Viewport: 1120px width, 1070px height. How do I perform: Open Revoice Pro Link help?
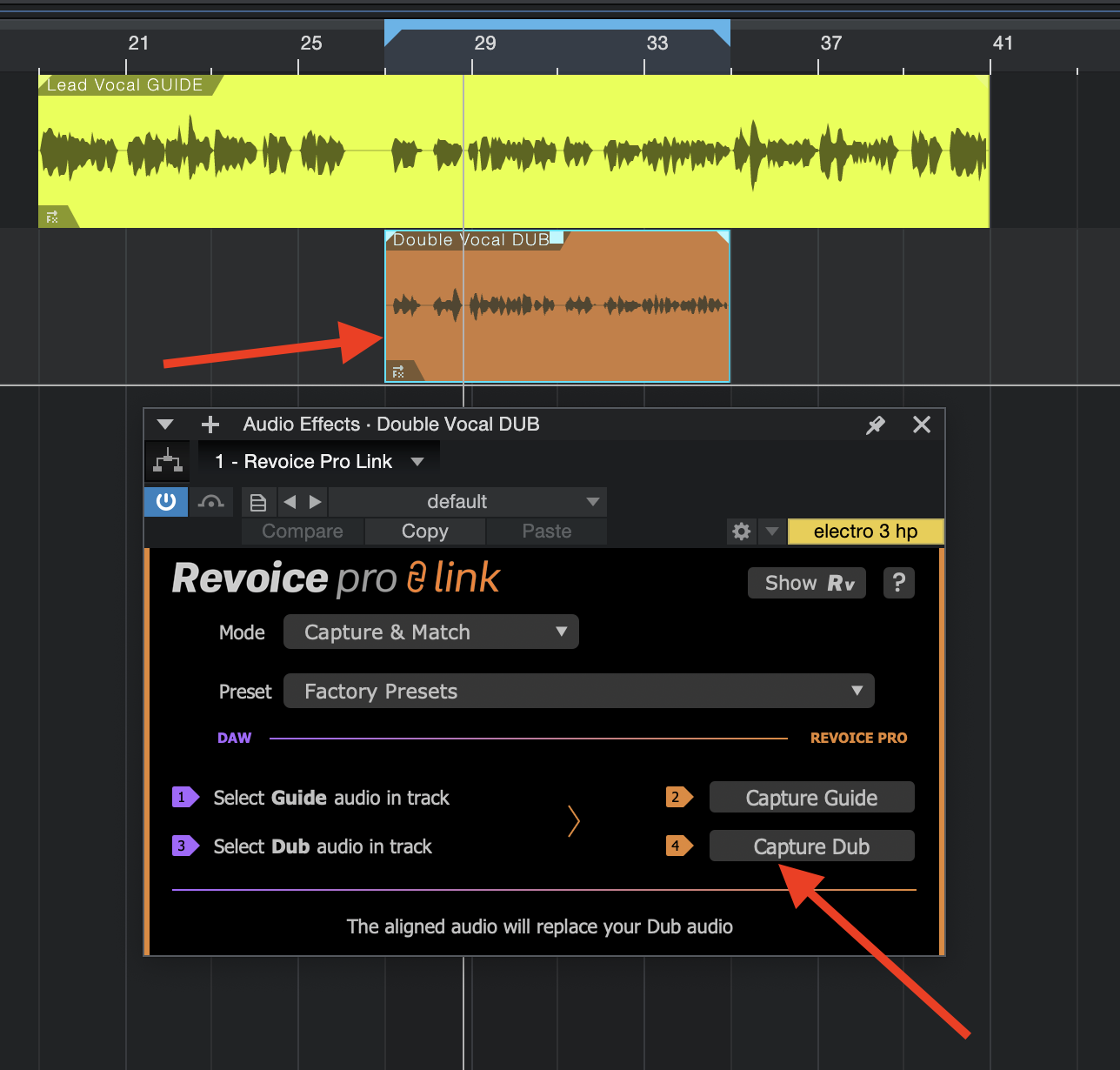(x=898, y=583)
